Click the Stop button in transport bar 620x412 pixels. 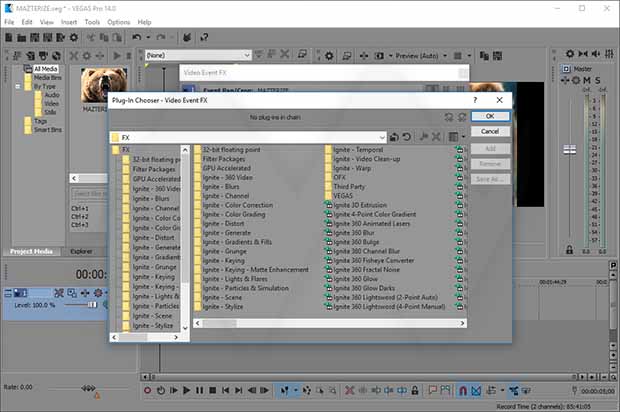(x=212, y=390)
